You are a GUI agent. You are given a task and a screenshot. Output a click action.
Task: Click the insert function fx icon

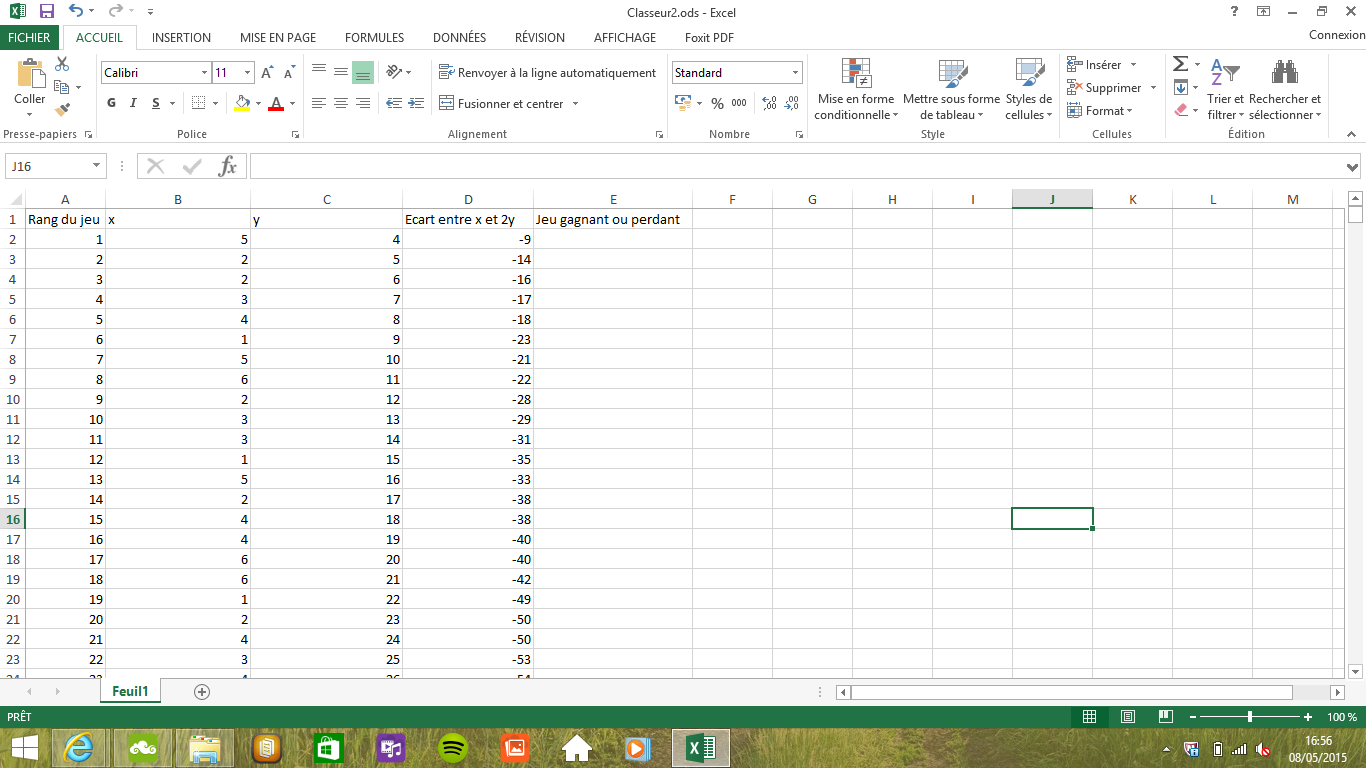(x=228, y=167)
